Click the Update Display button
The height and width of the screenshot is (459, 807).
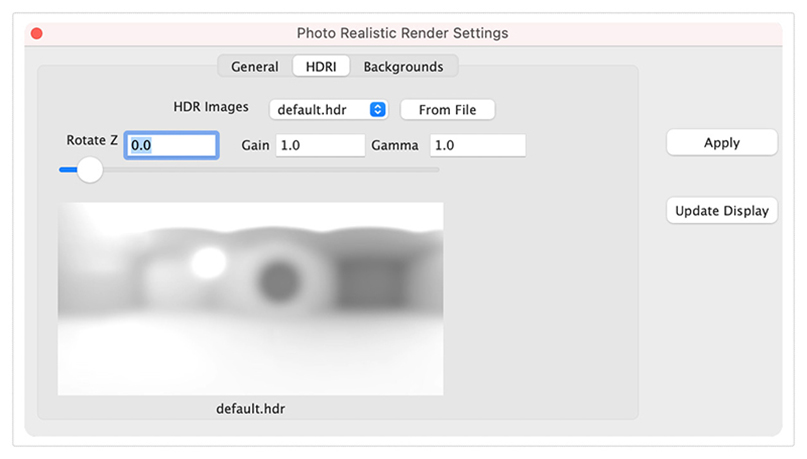point(722,210)
